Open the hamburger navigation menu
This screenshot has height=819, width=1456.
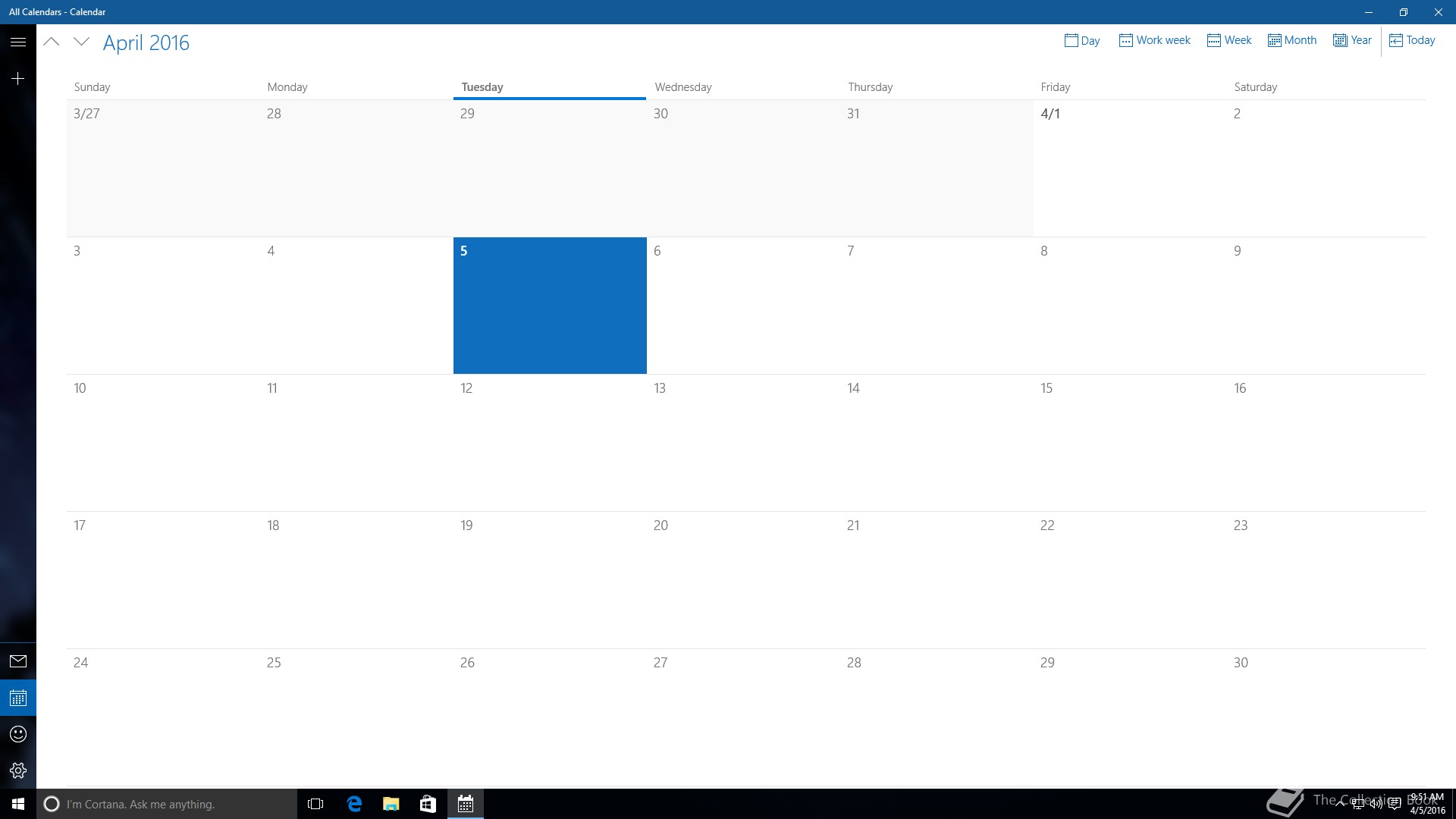(x=18, y=42)
